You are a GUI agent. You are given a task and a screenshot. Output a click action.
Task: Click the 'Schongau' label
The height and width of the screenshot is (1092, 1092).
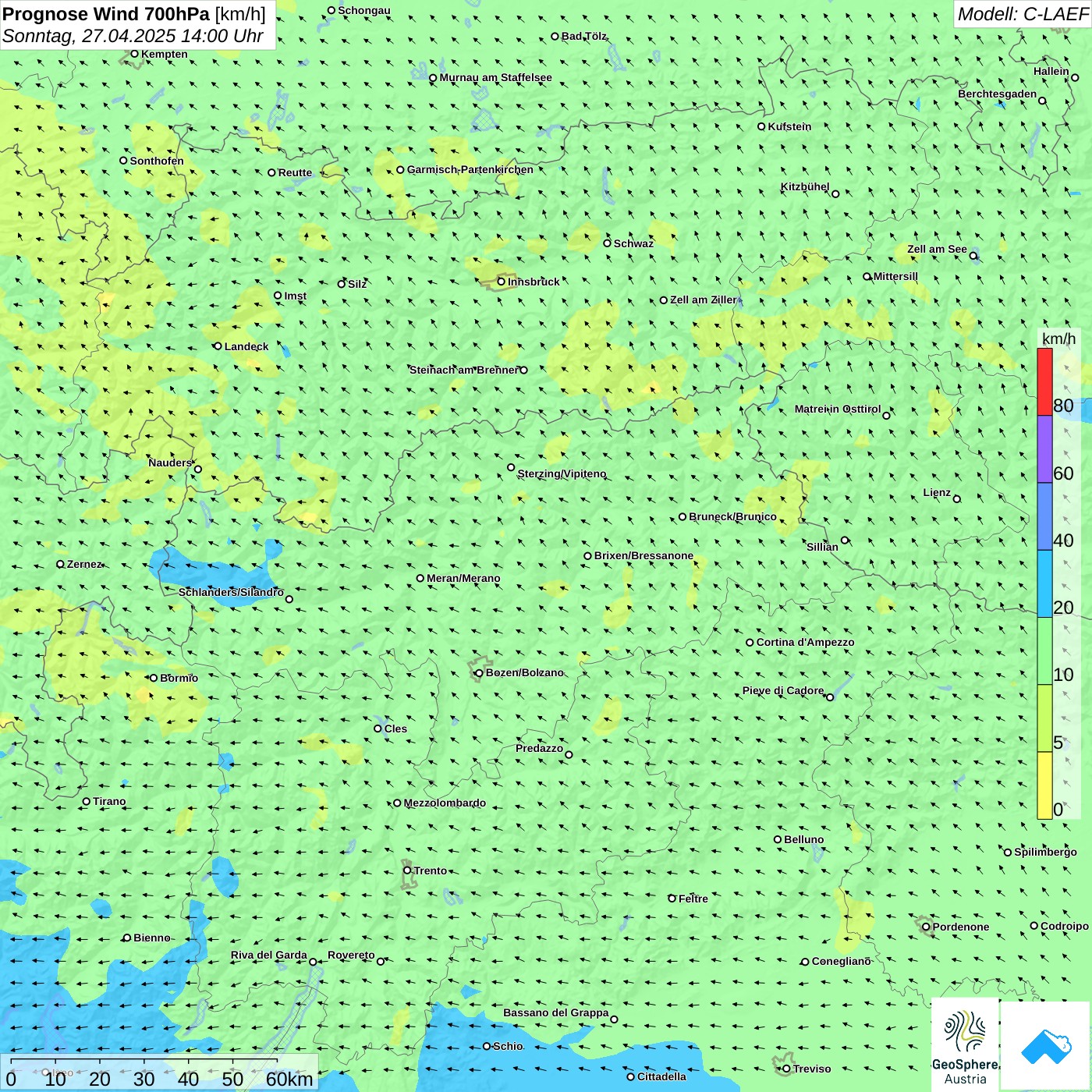(363, 10)
